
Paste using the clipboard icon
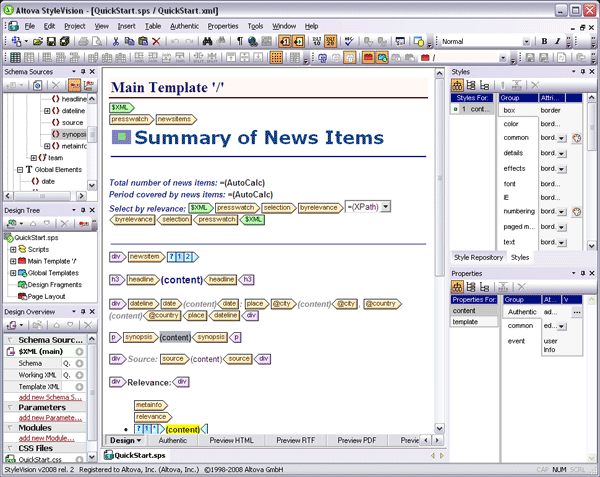(x=143, y=41)
